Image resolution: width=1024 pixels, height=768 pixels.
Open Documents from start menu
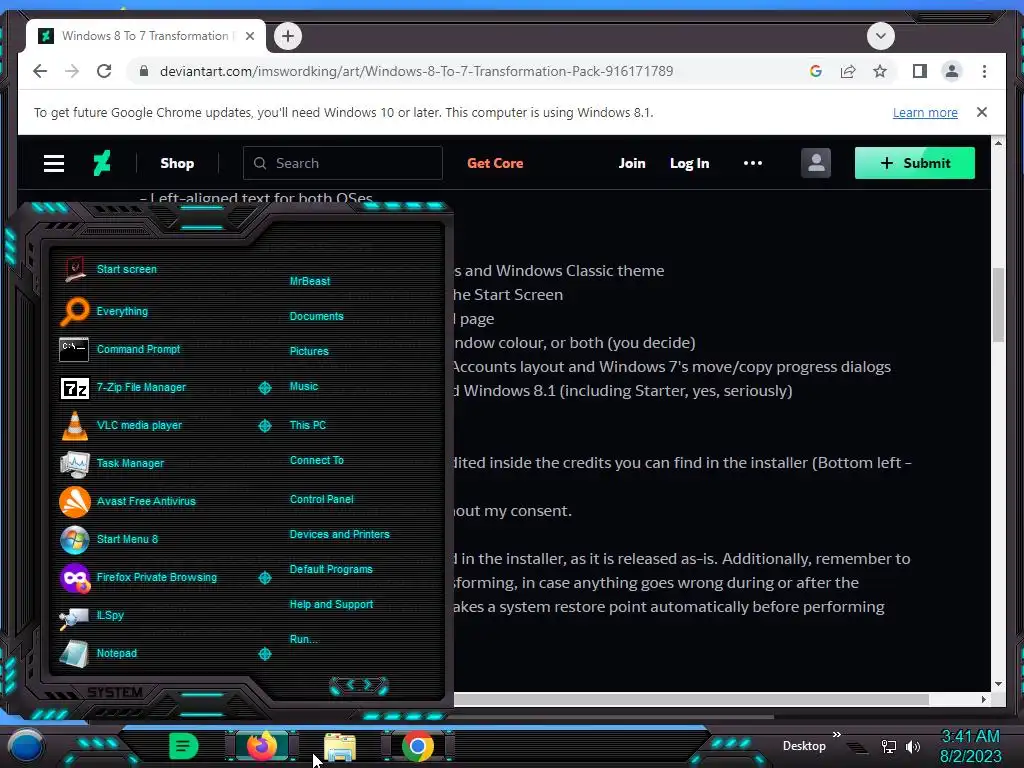[x=316, y=316]
